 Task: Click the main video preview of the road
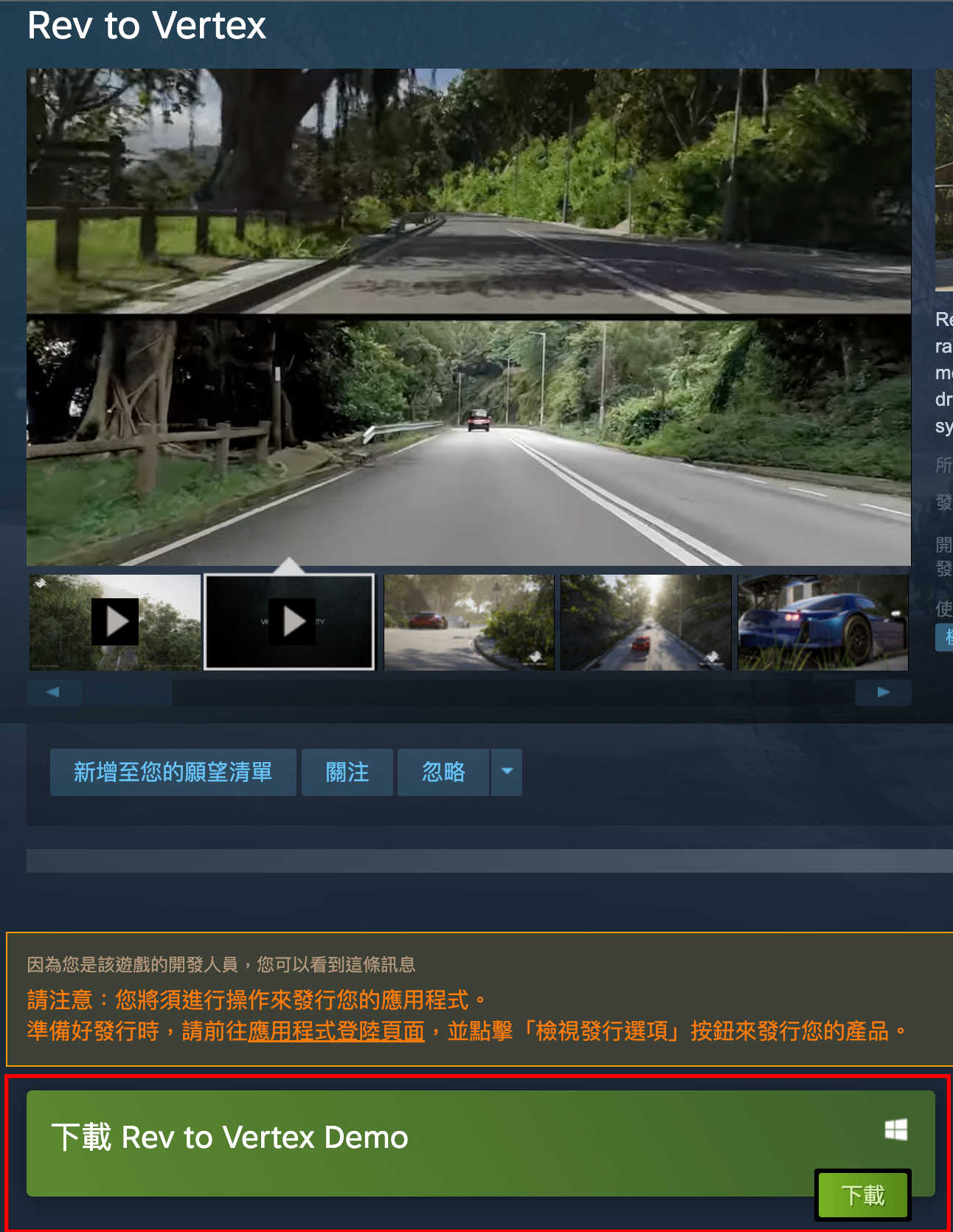click(x=469, y=317)
